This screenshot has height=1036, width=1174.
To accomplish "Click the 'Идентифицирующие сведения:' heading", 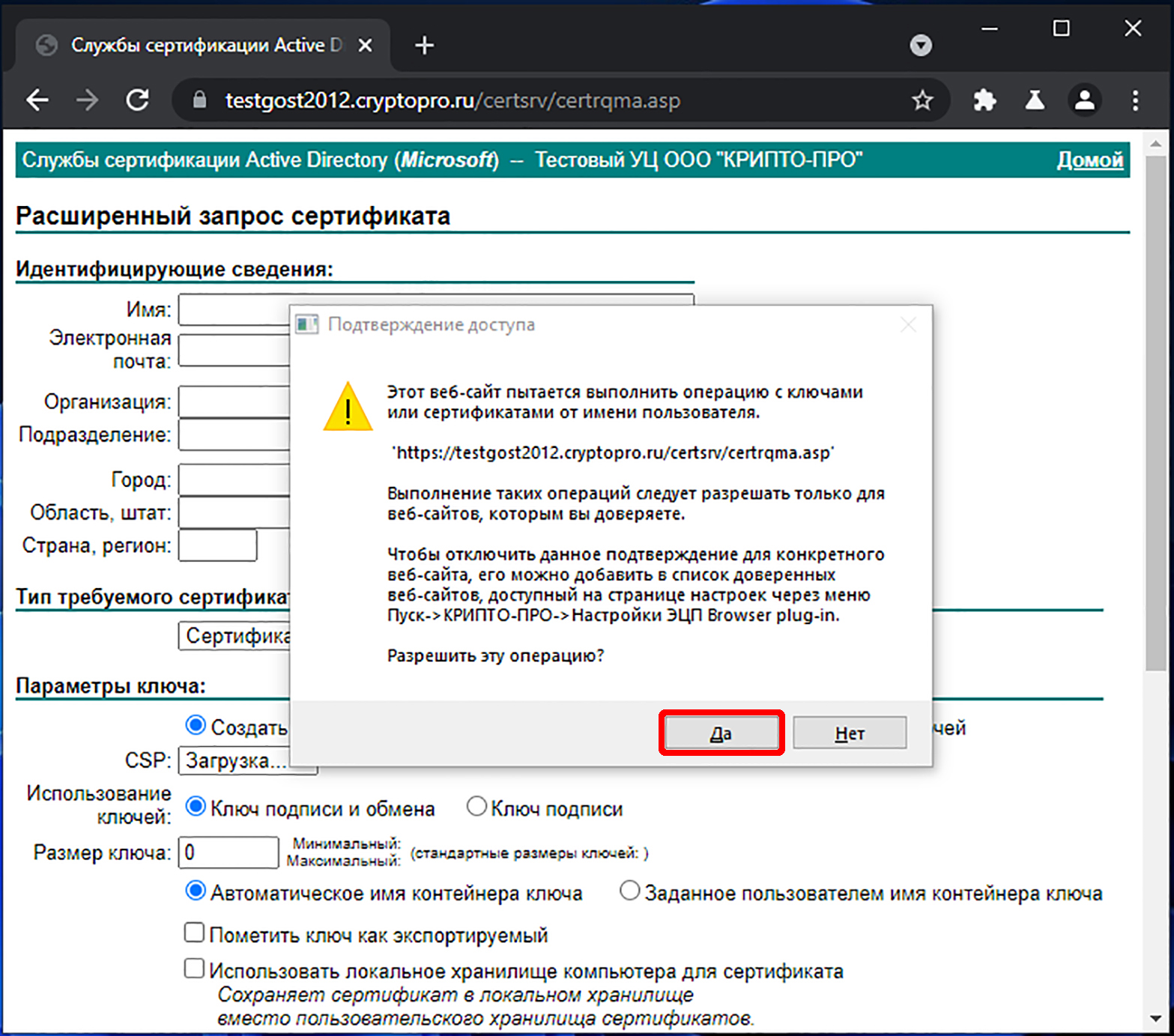I will tap(175, 269).
